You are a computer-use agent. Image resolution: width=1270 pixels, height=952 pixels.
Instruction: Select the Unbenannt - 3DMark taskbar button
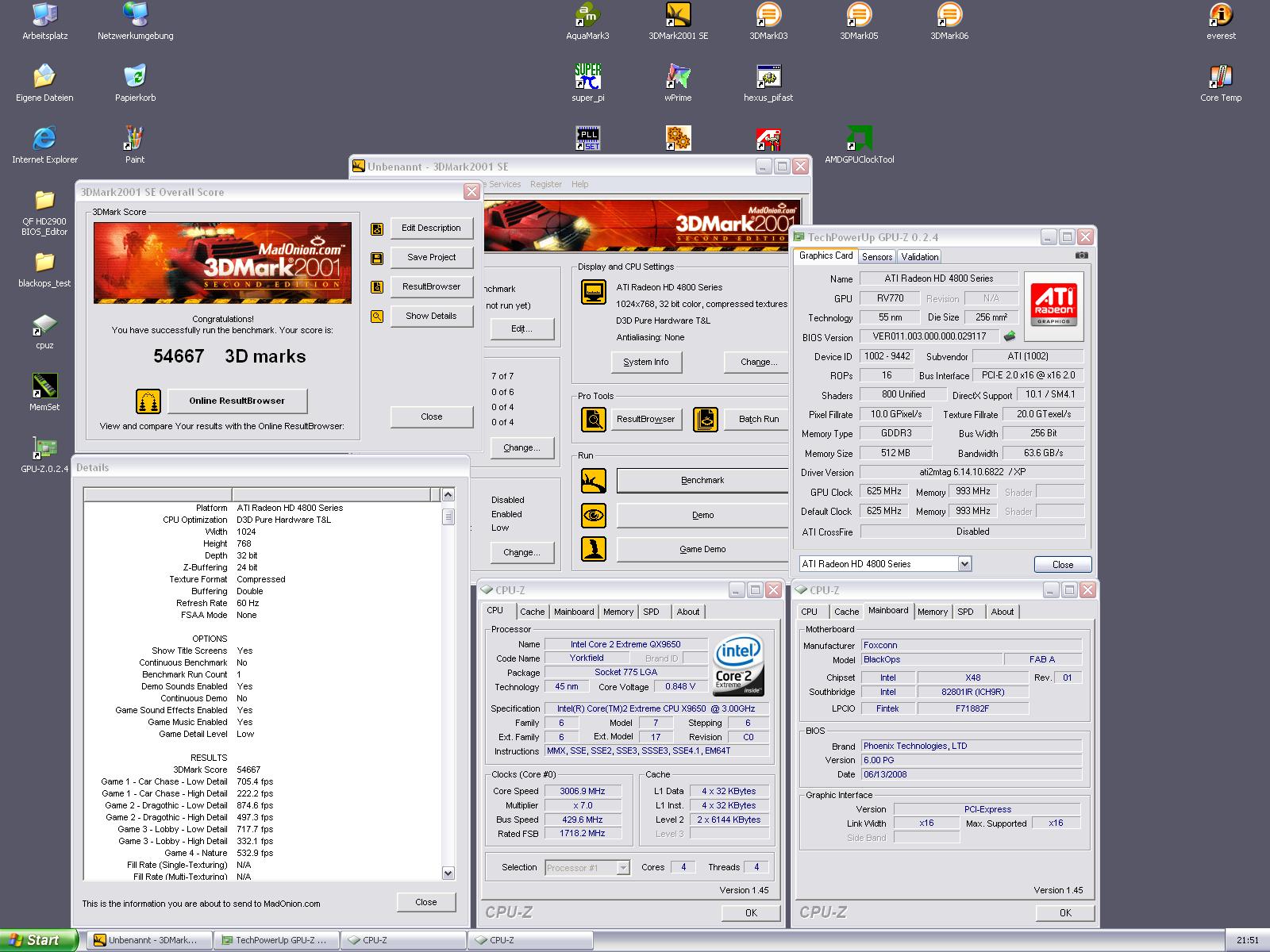[149, 940]
